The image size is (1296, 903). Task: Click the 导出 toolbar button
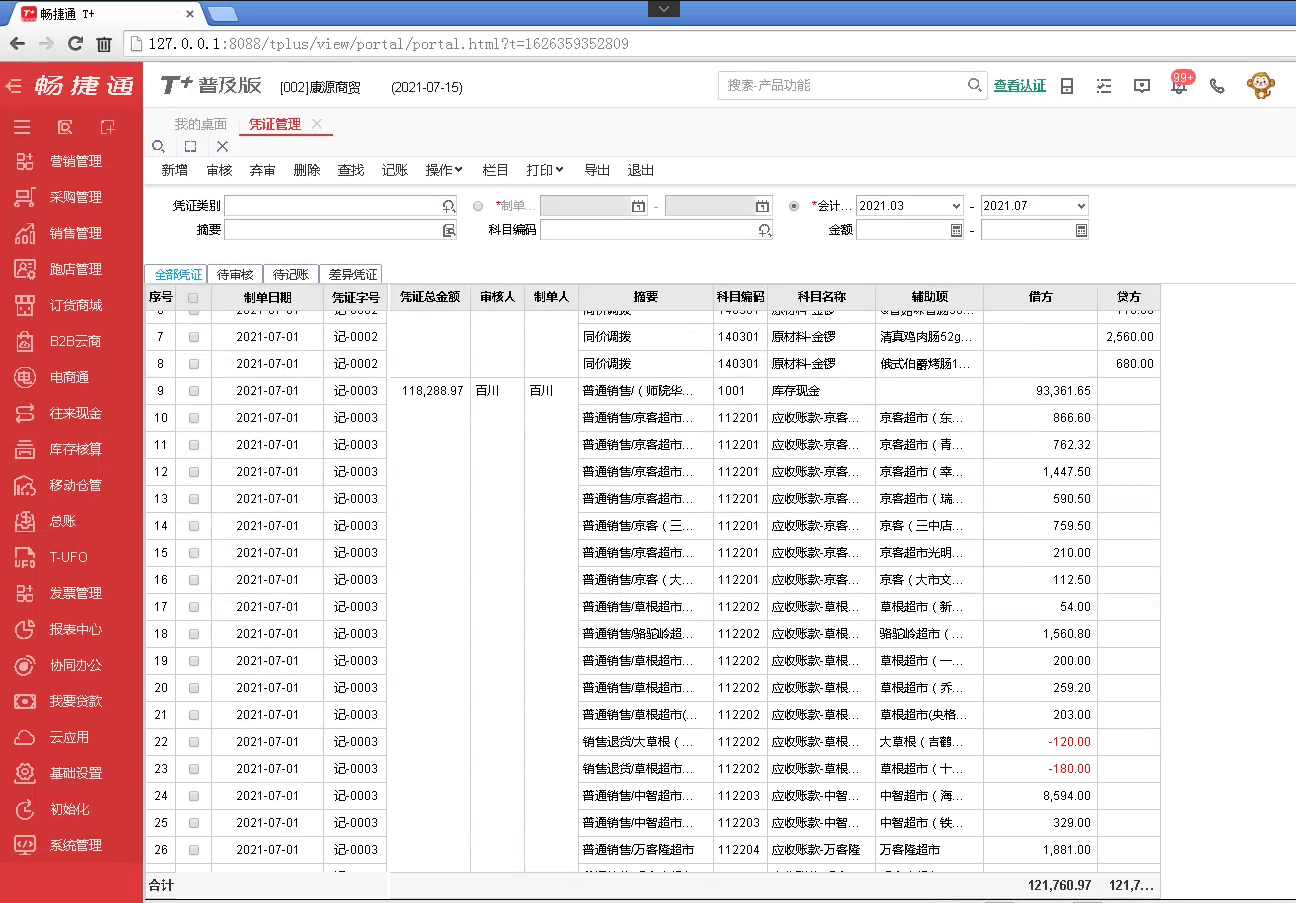pos(597,170)
